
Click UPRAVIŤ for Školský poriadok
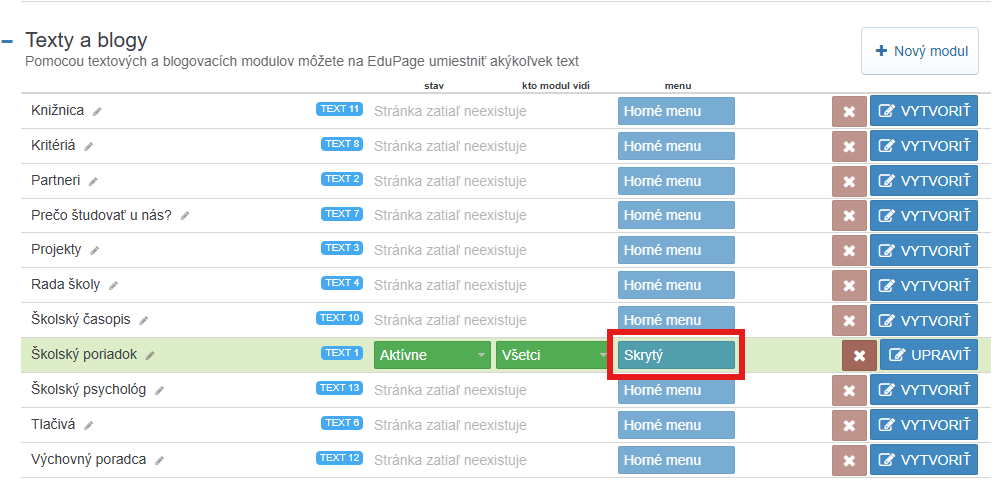(928, 355)
